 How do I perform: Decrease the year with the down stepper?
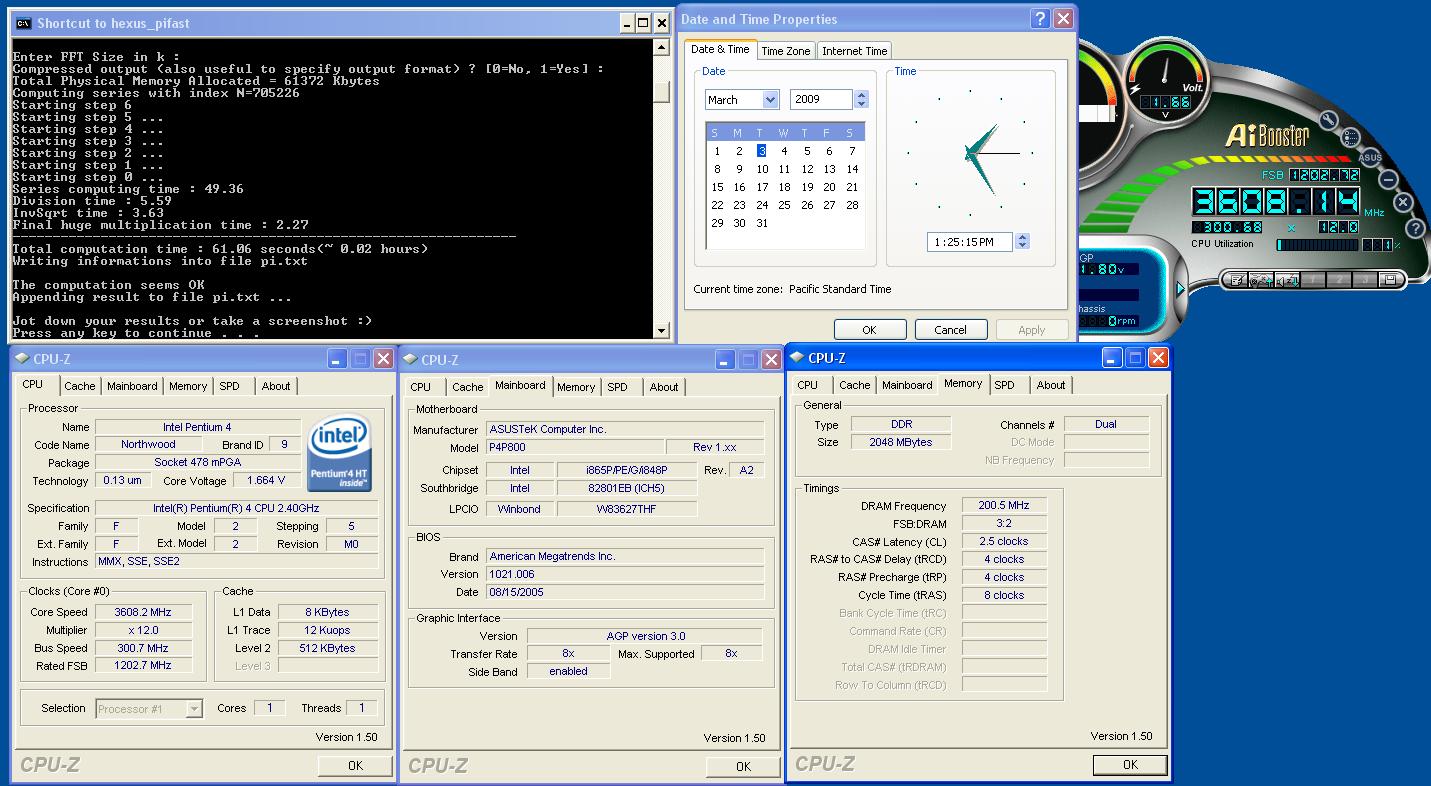coord(862,104)
